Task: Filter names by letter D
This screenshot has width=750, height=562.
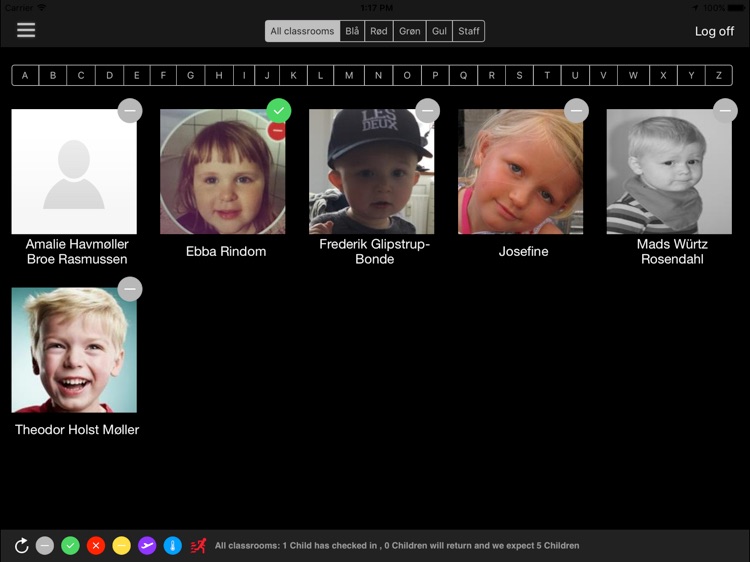Action: coord(110,76)
